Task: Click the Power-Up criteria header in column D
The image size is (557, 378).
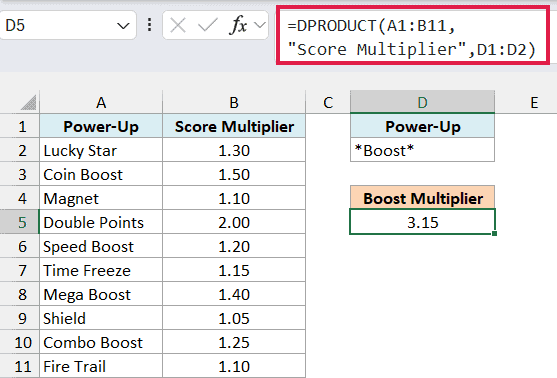Action: [x=422, y=126]
